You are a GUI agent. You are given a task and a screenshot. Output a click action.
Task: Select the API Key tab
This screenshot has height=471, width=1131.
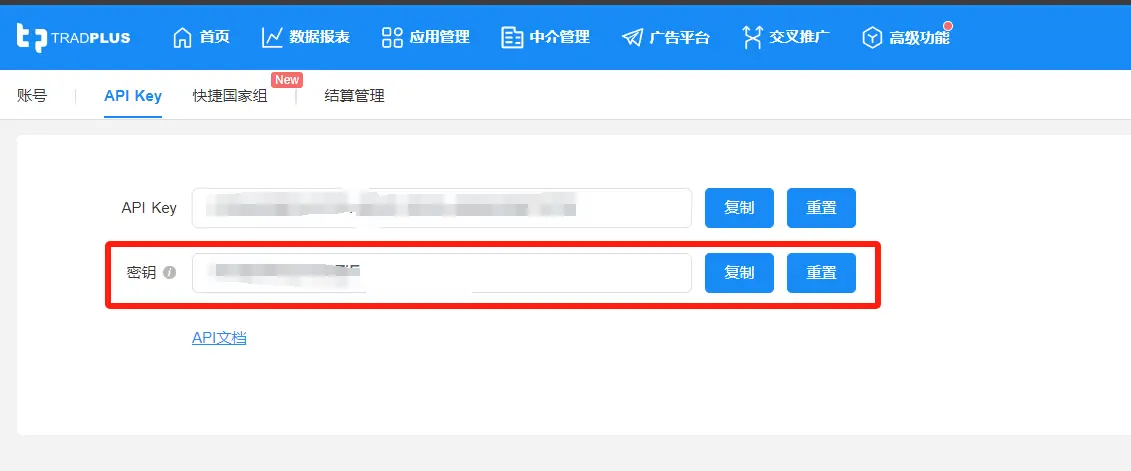pos(133,96)
